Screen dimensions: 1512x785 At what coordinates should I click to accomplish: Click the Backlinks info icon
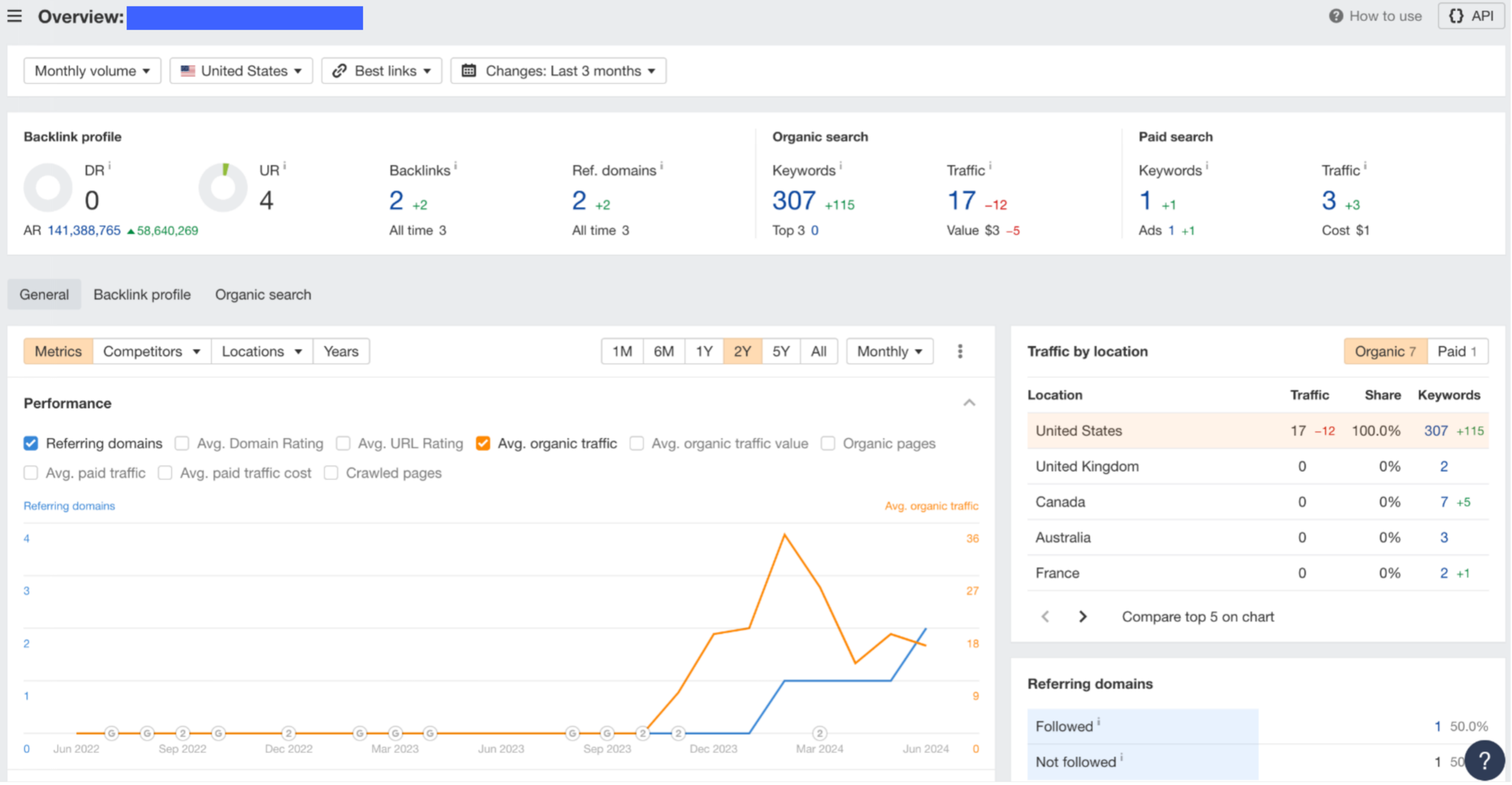click(x=455, y=167)
